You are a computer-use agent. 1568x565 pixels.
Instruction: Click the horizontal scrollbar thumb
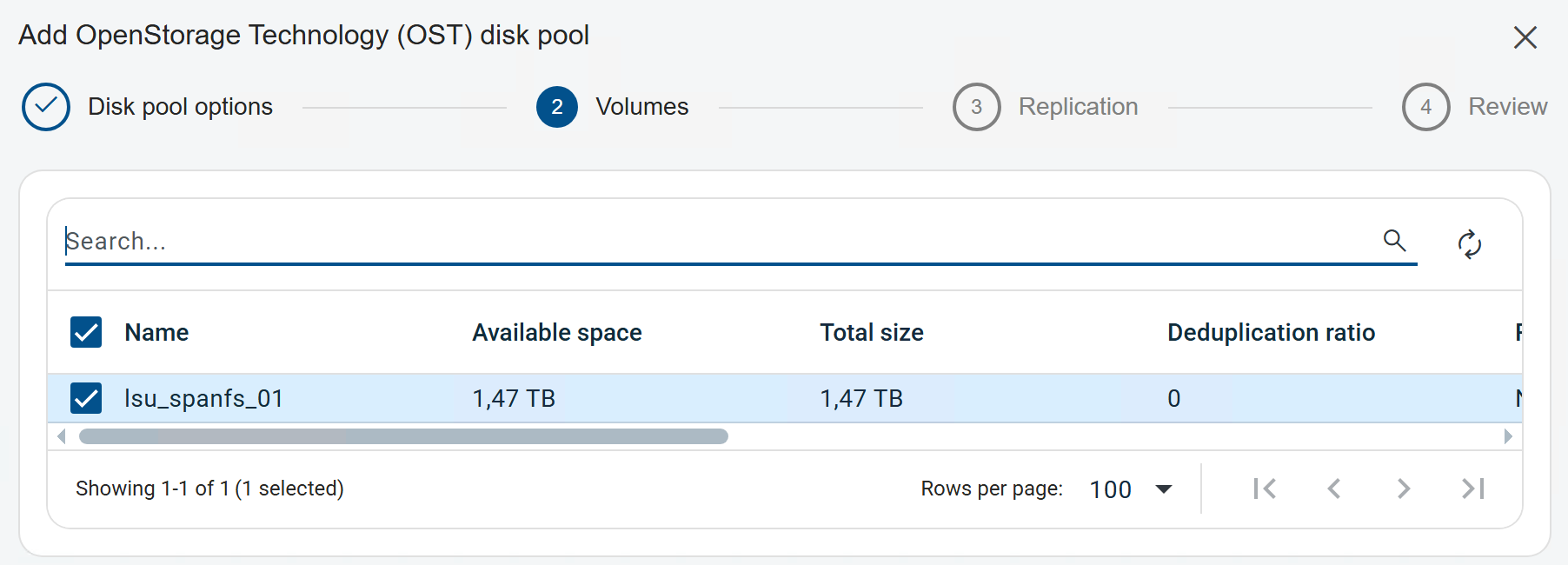[x=403, y=436]
